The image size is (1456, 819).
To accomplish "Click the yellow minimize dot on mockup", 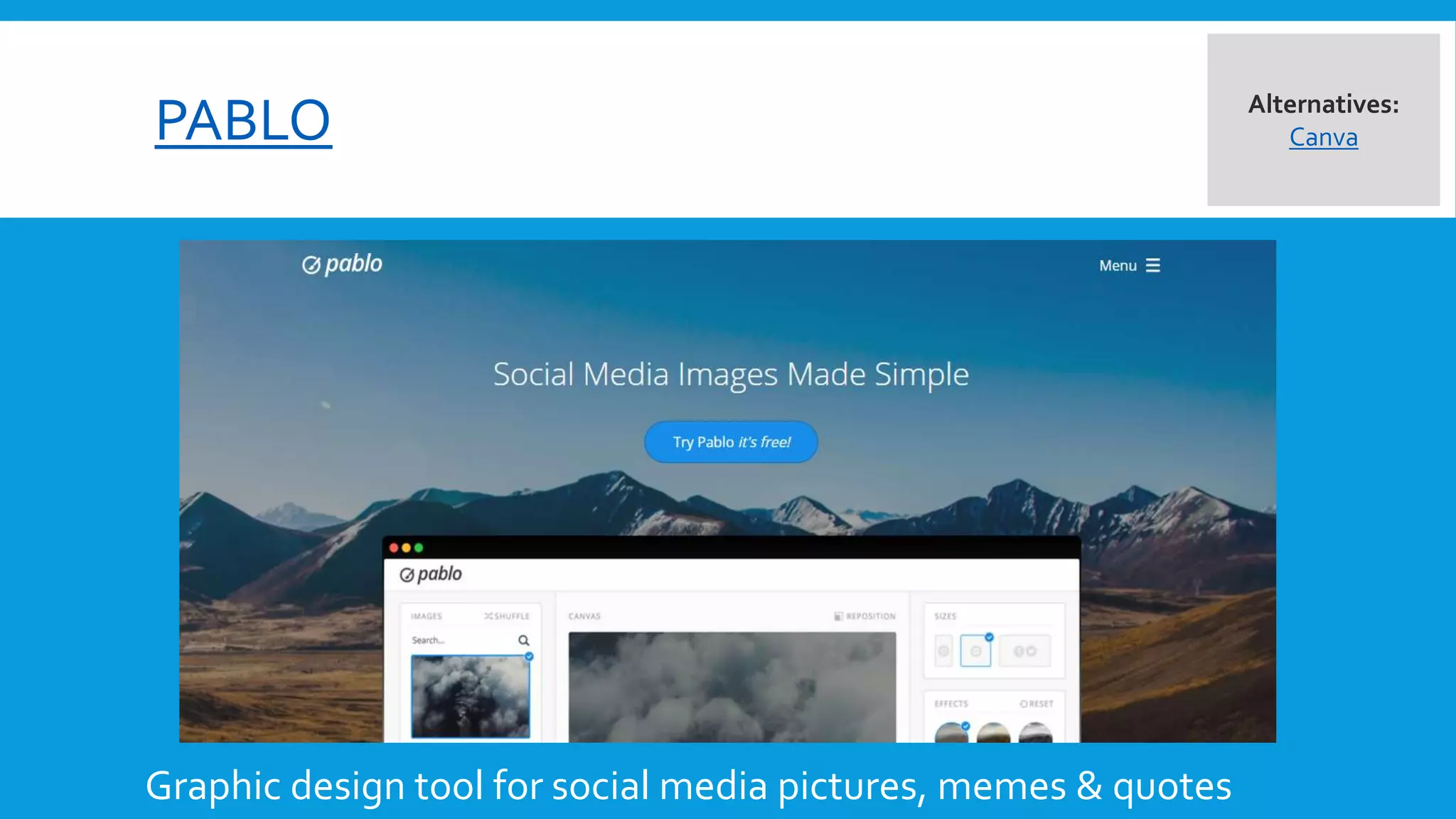I will coord(406,547).
